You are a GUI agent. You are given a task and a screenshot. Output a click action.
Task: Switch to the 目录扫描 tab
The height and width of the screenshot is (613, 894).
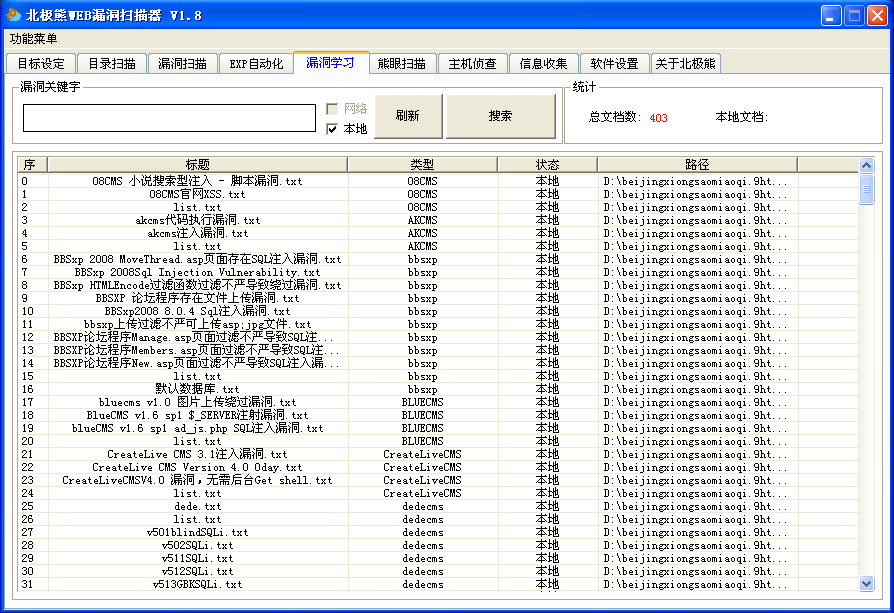[111, 62]
